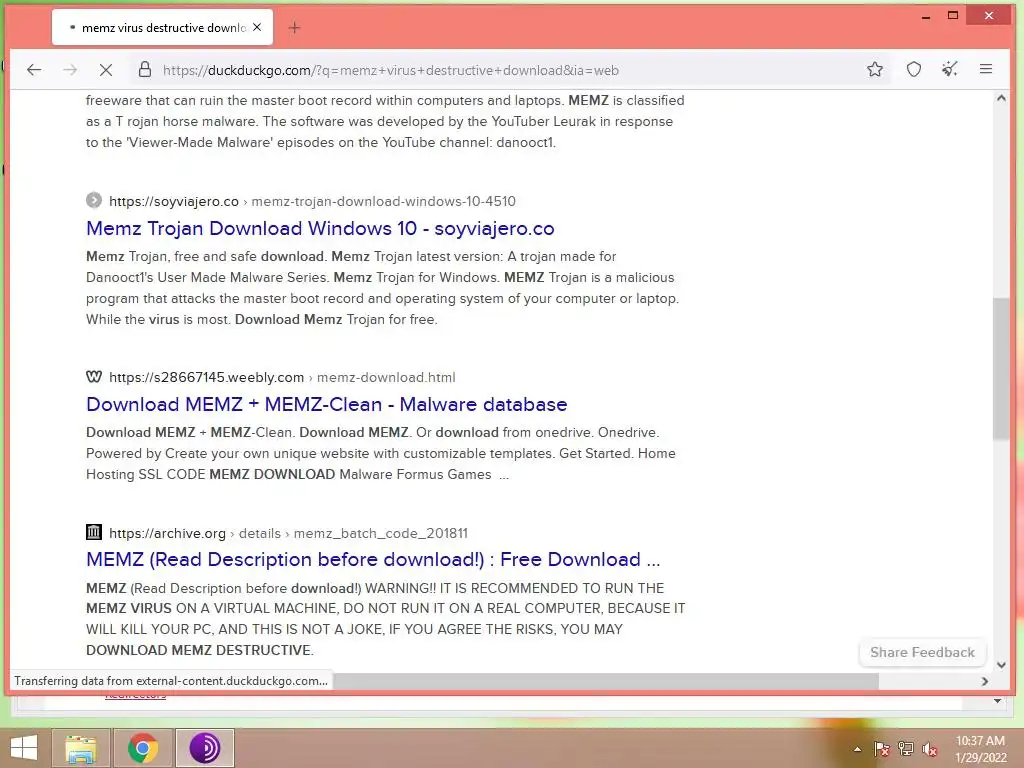The width and height of the screenshot is (1024, 768).
Task: Bookmark this page with the star icon
Action: 875,69
